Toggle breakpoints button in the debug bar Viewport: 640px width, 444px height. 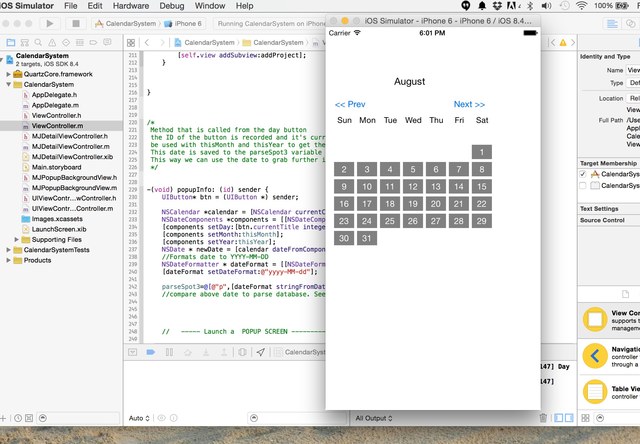pyautogui.click(x=151, y=352)
